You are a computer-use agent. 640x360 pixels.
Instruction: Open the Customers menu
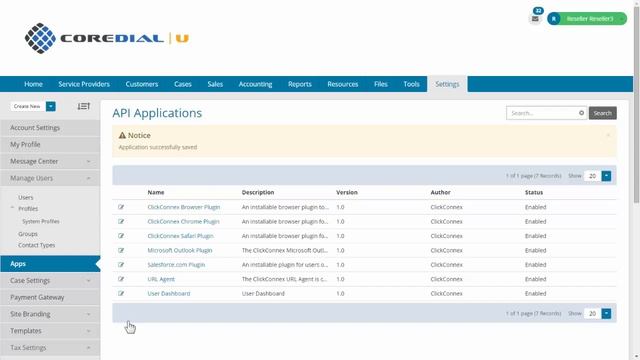point(142,84)
